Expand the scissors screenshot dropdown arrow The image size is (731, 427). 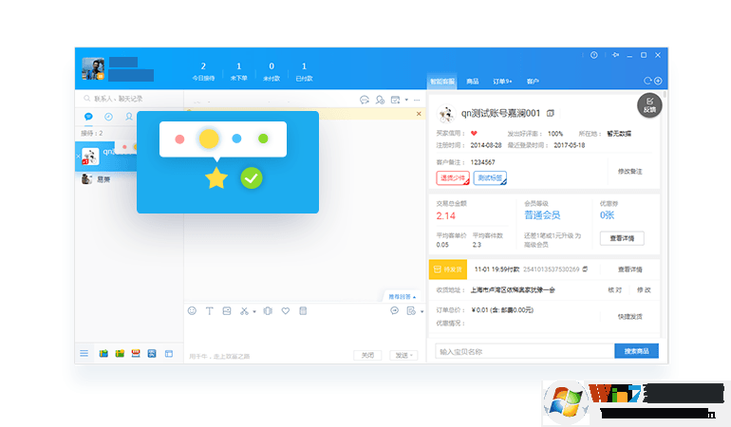click(x=255, y=311)
